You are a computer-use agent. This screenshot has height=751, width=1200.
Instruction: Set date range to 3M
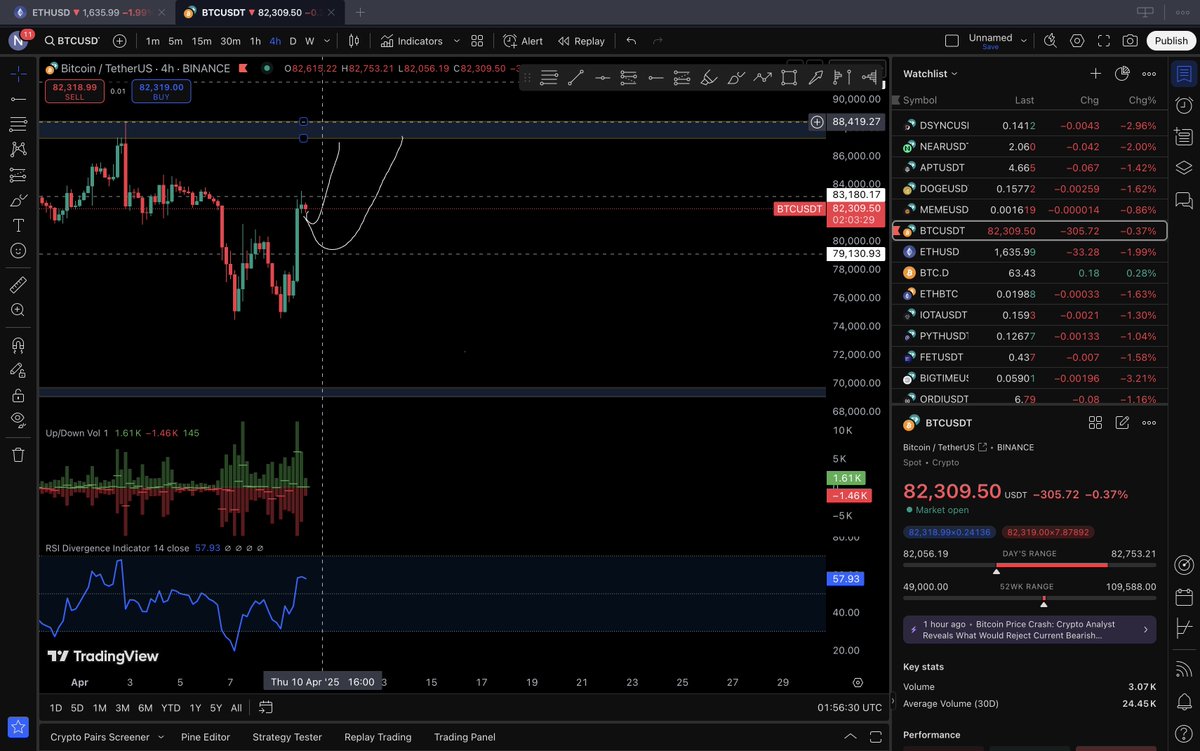click(x=122, y=707)
